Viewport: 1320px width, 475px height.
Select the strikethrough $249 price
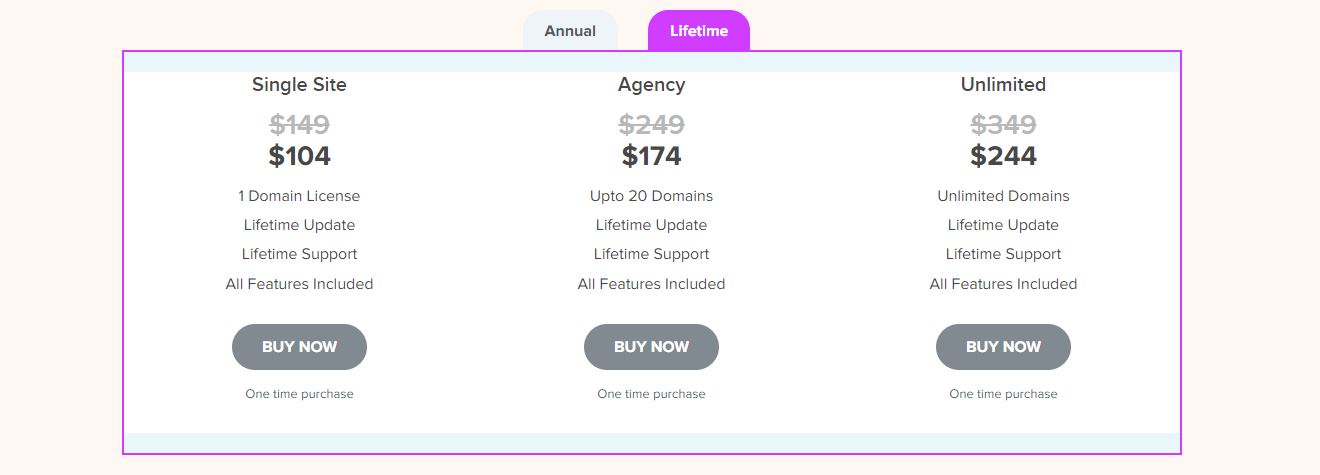click(651, 125)
